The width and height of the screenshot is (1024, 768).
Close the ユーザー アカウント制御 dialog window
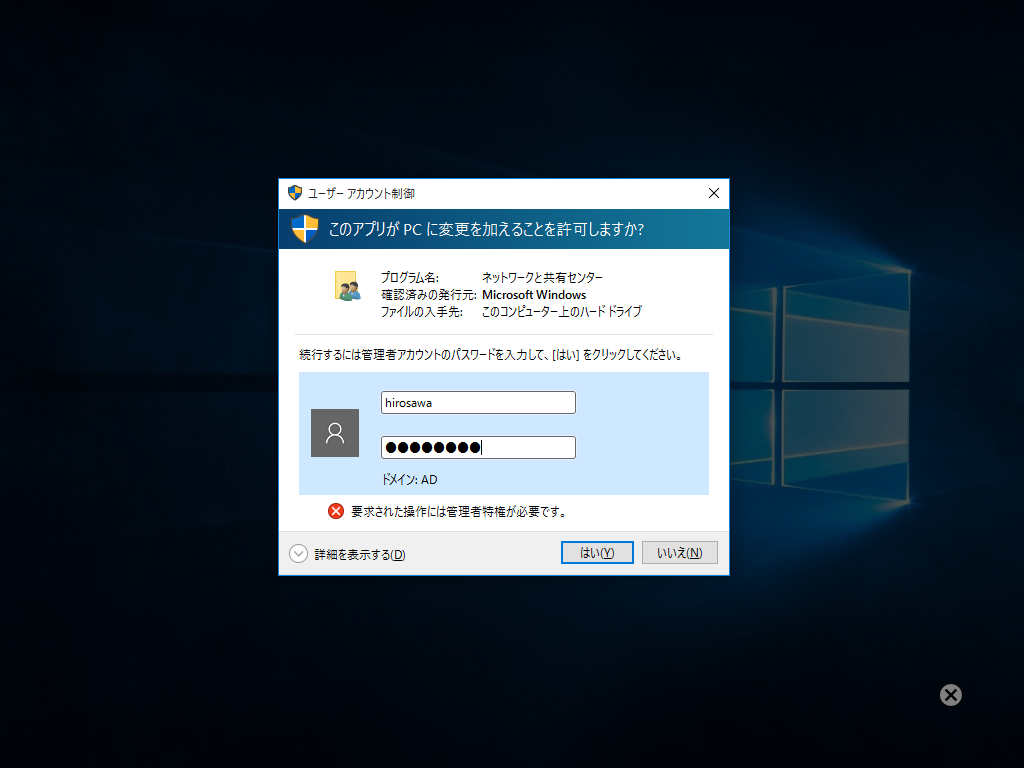coord(714,193)
